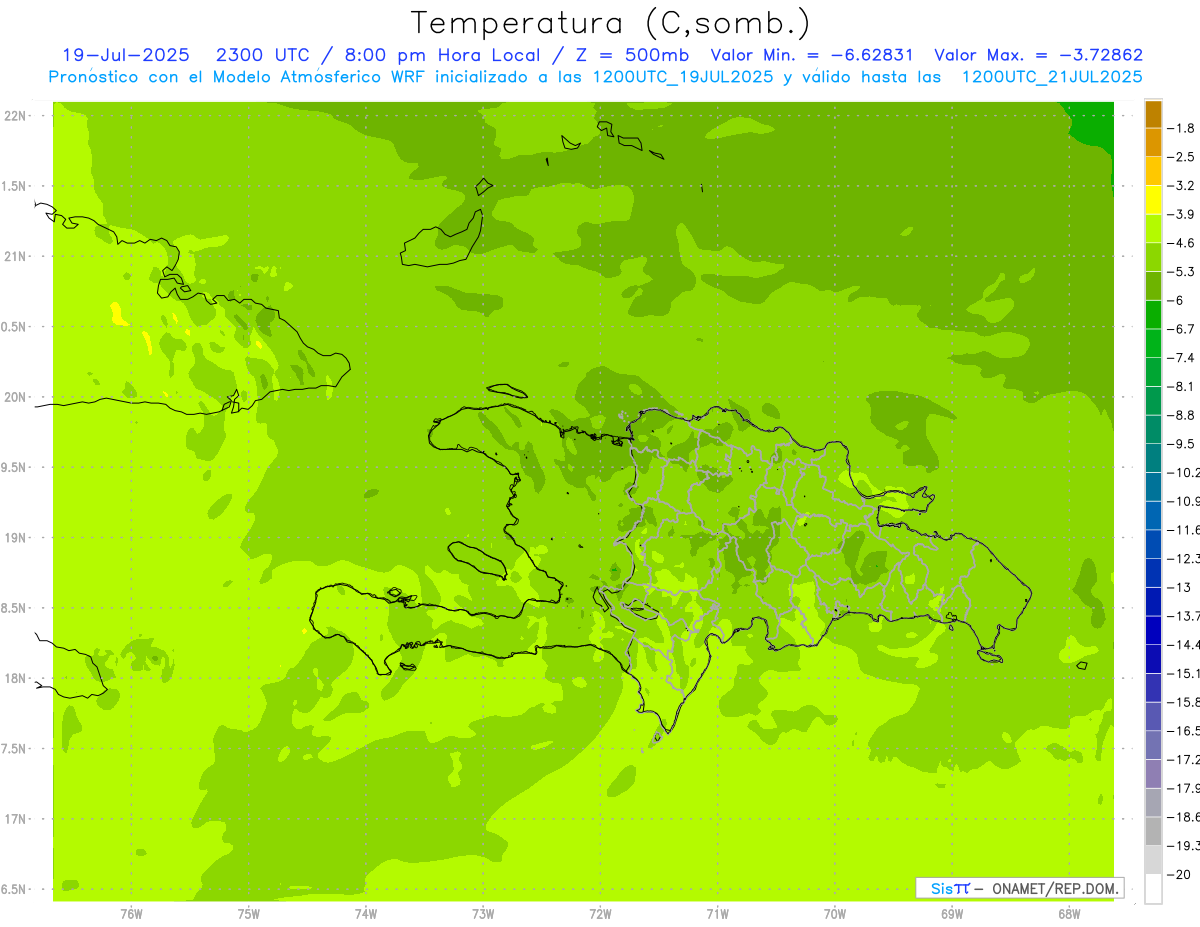Screen dimensions: 1200x927
Task: Click the gold colorbar swatch between -2.5 and -3.2
Action: click(x=1153, y=171)
